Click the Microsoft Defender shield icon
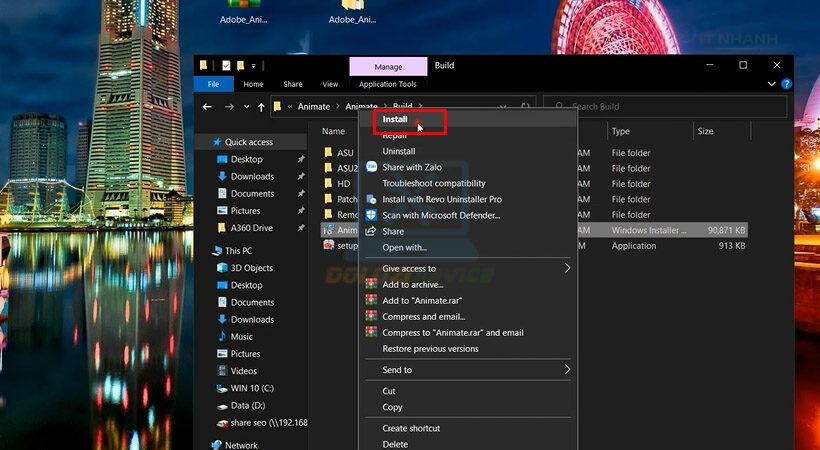This screenshot has height=450, width=820. point(371,215)
